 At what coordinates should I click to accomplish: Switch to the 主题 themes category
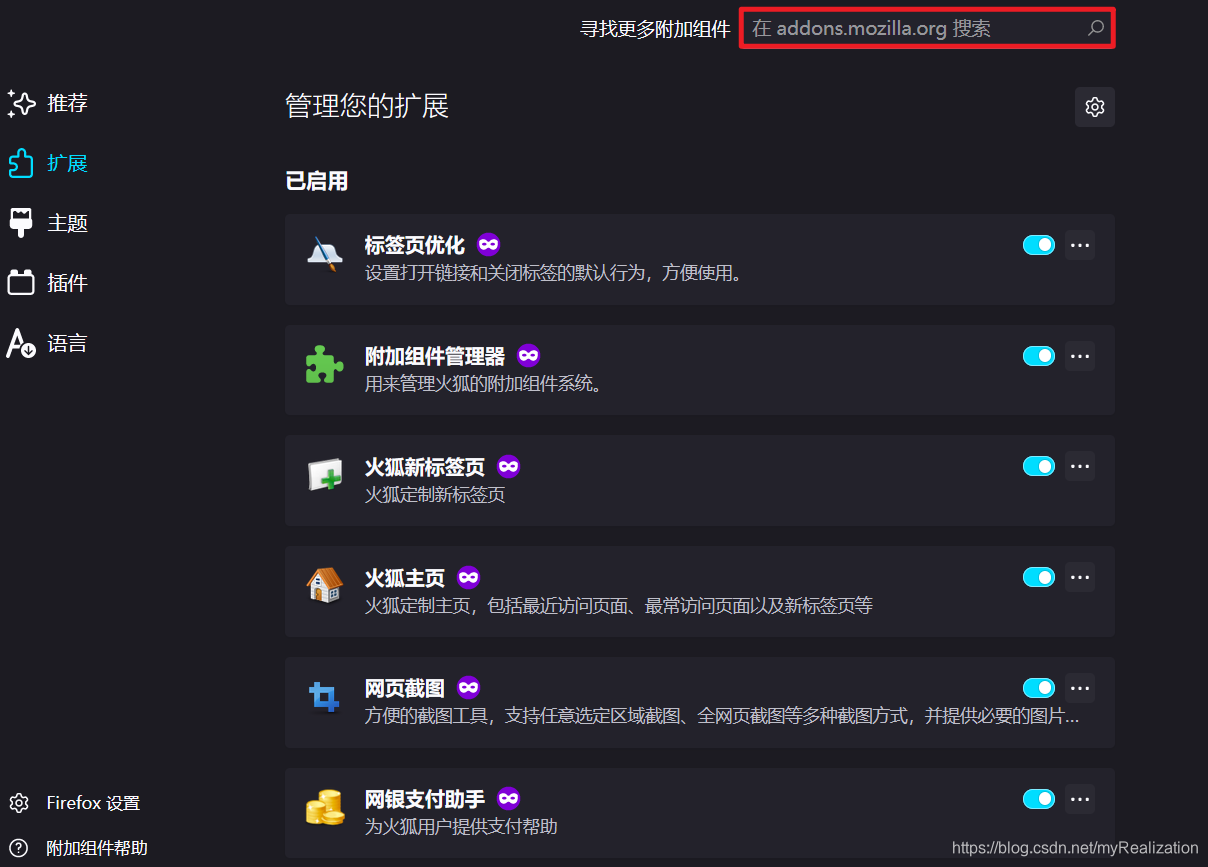(48, 223)
